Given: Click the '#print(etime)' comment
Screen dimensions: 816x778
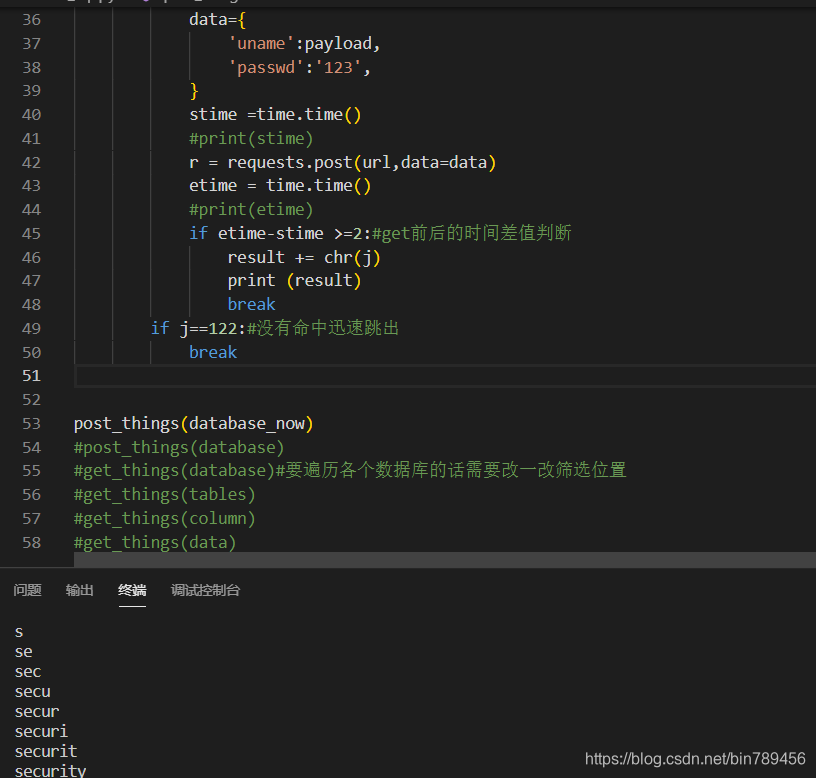Looking at the screenshot, I should [x=251, y=210].
